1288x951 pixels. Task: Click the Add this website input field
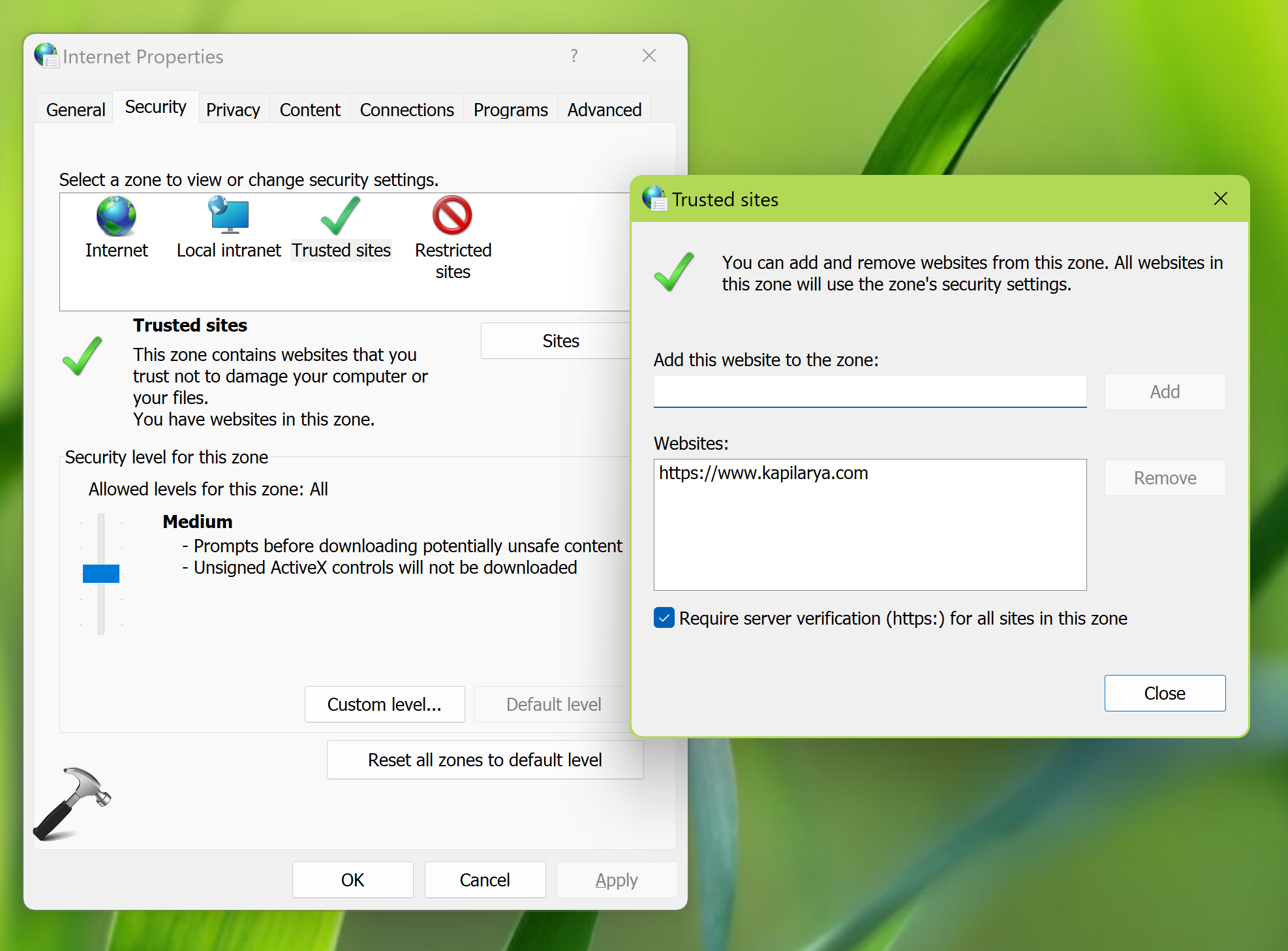[869, 392]
